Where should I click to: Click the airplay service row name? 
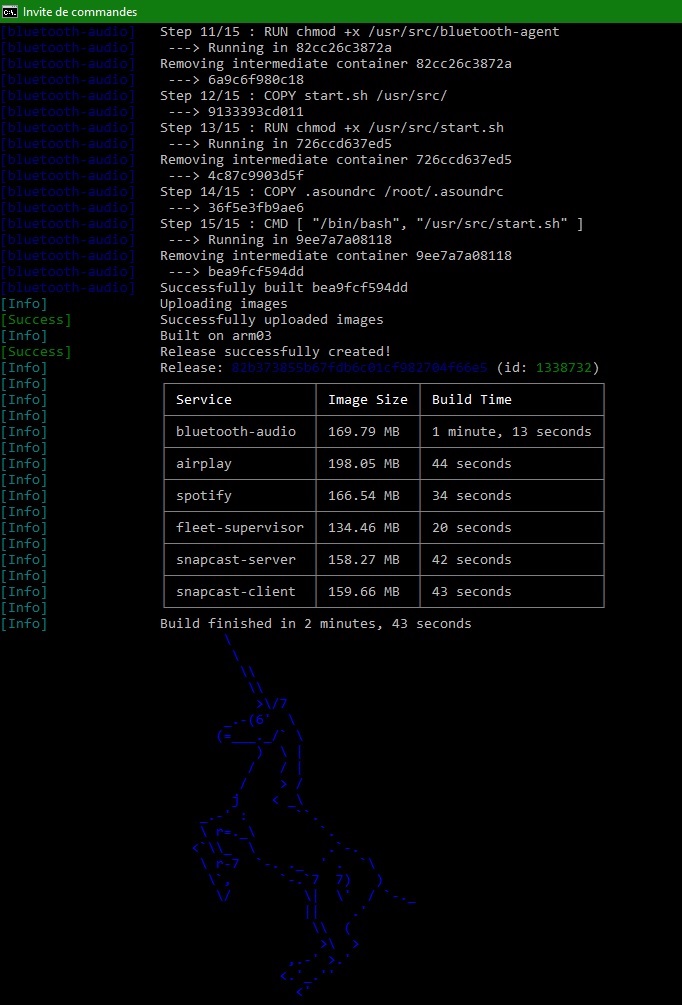pyautogui.click(x=204, y=464)
